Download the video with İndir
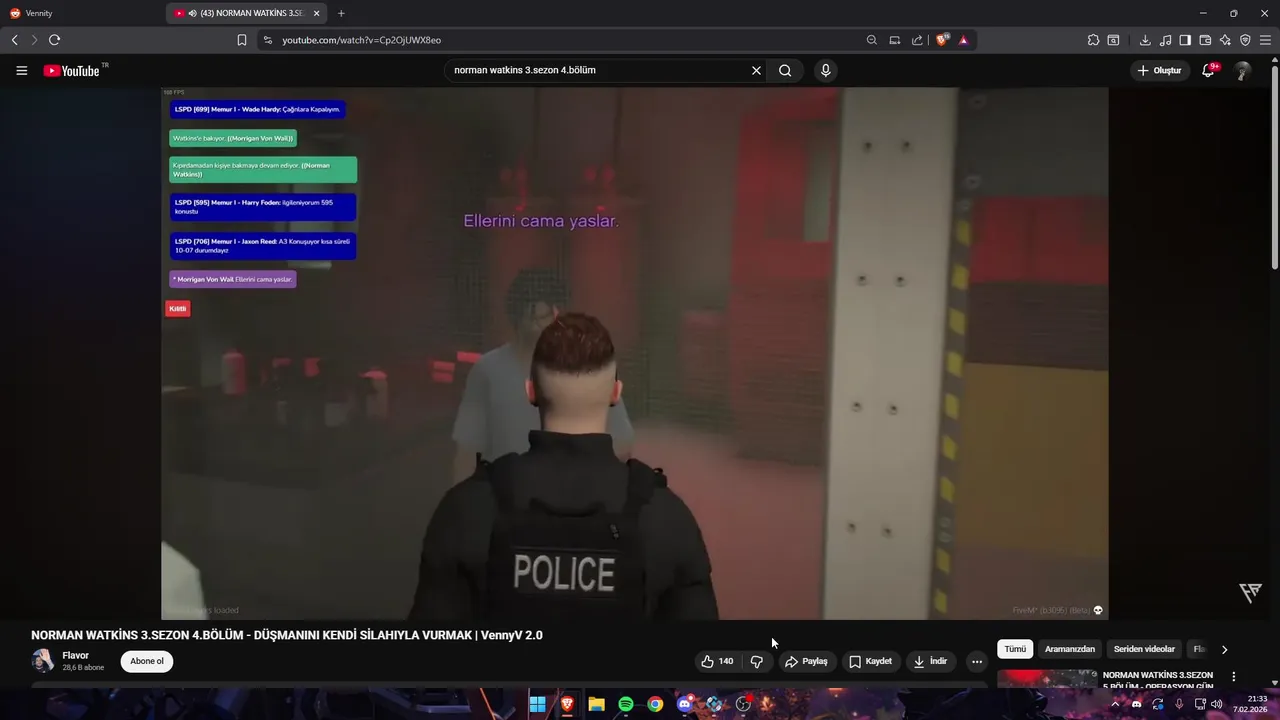Viewport: 1280px width, 720px height. pyautogui.click(x=930, y=661)
